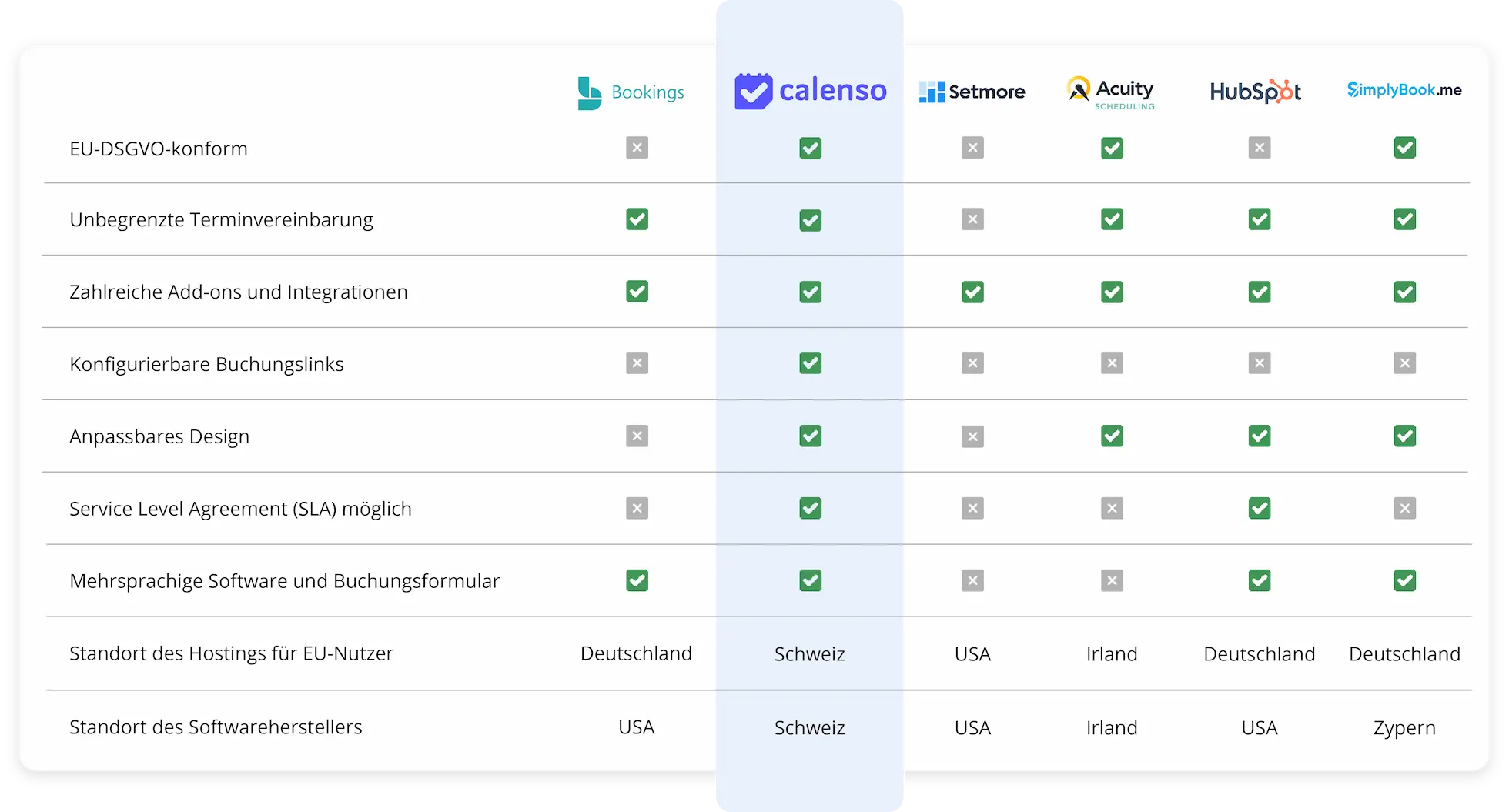Click Acuity check mark for Anpassbares Design
The image size is (1509, 812).
[1112, 436]
